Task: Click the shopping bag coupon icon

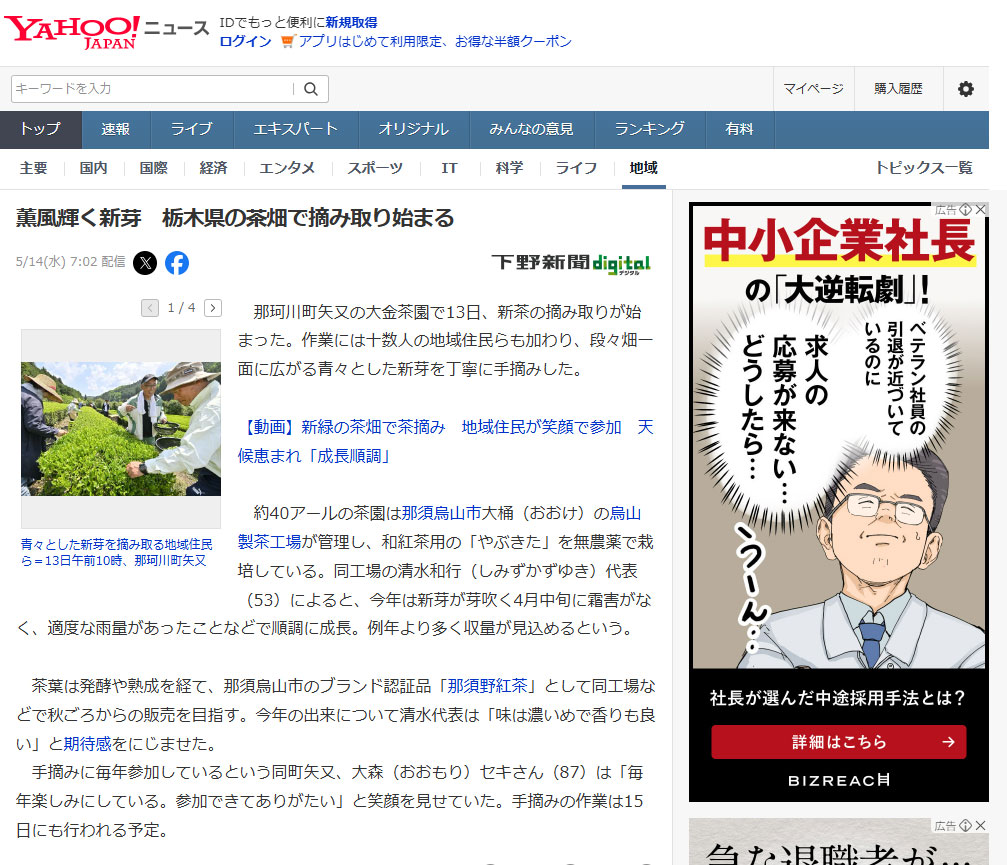Action: click(285, 43)
